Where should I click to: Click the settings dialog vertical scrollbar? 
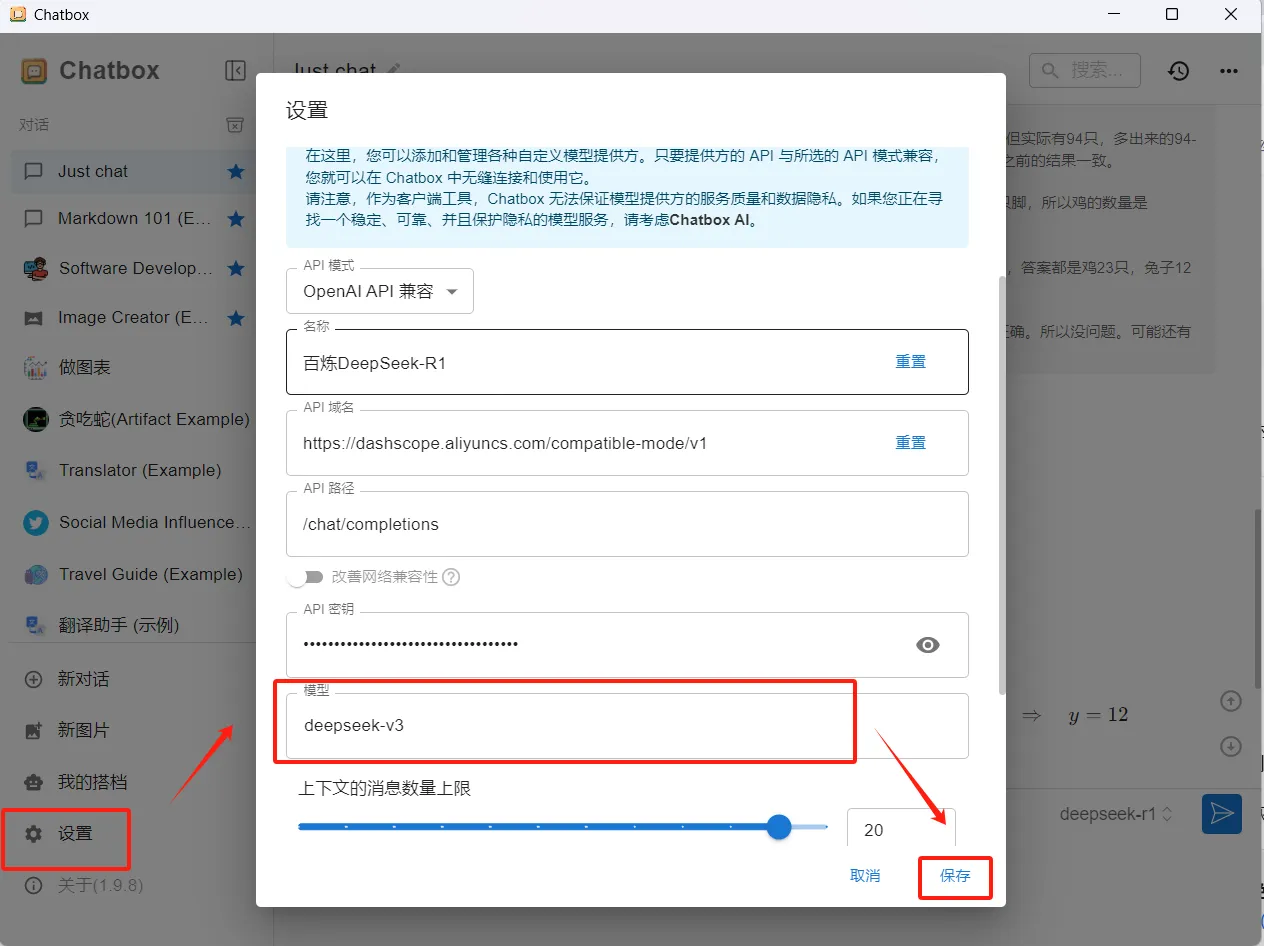coord(1001,483)
